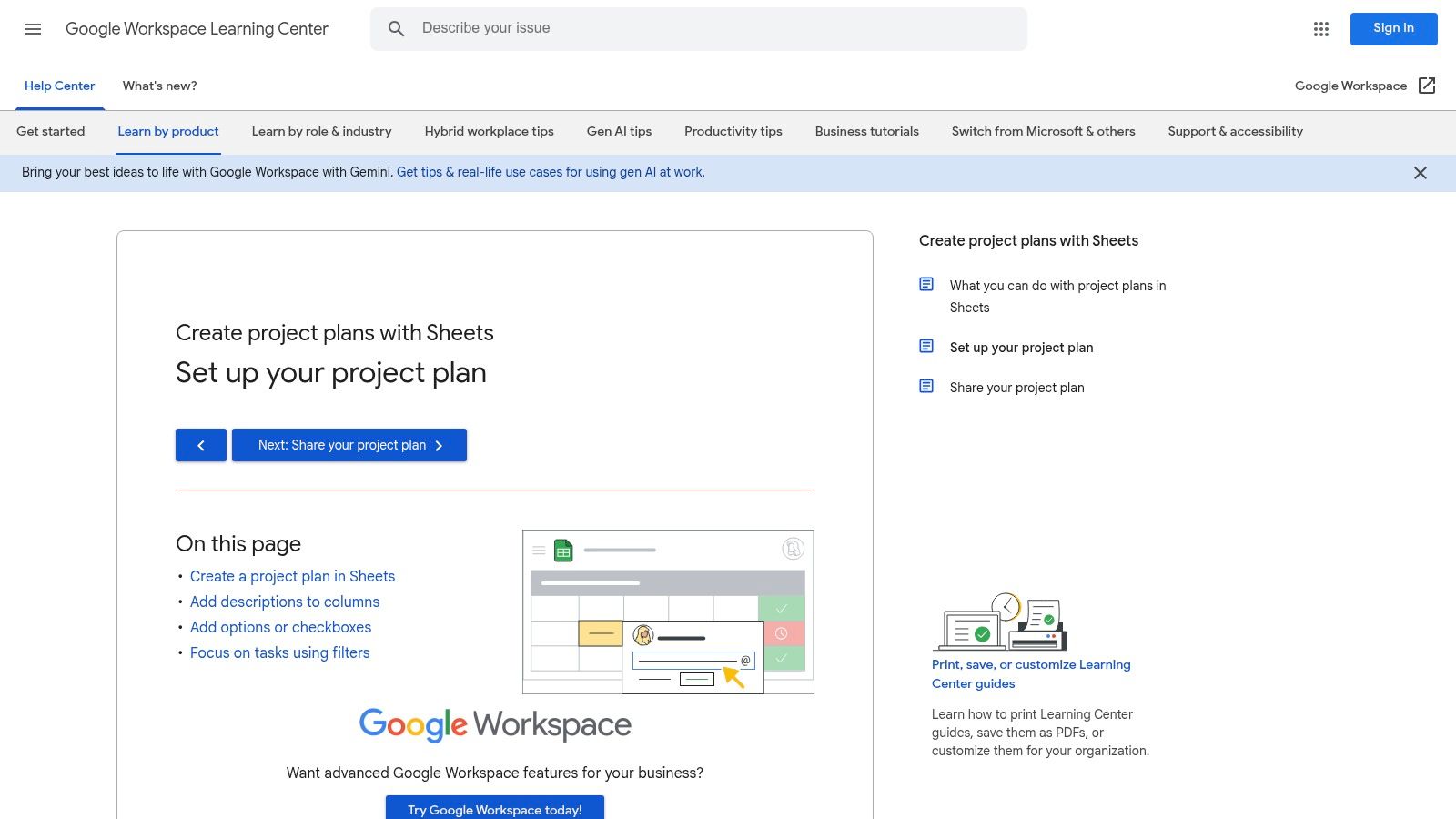Go to previous page with back arrow
The height and width of the screenshot is (819, 1456).
(201, 445)
